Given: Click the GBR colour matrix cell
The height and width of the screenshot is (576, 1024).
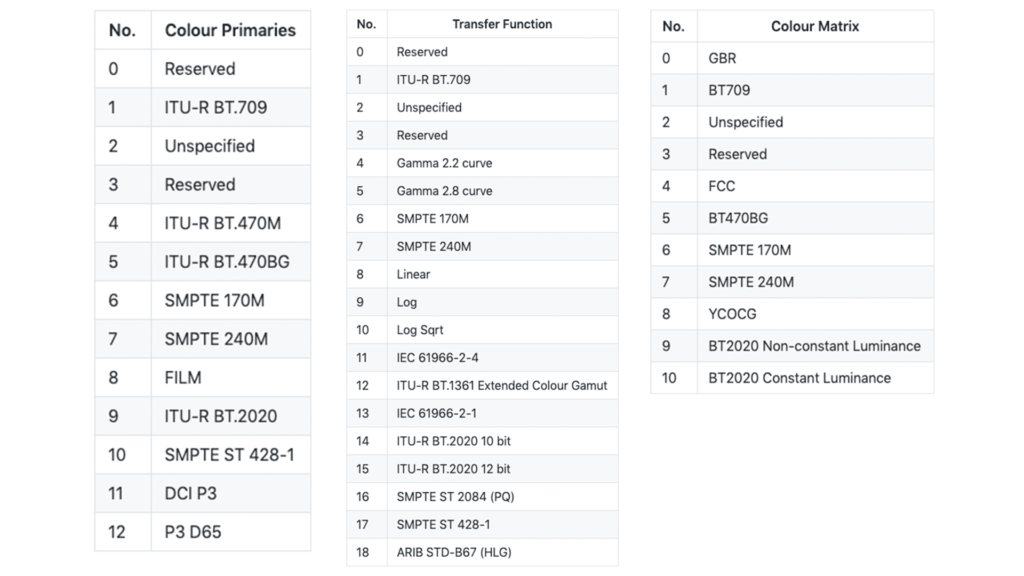Looking at the screenshot, I should point(722,58).
